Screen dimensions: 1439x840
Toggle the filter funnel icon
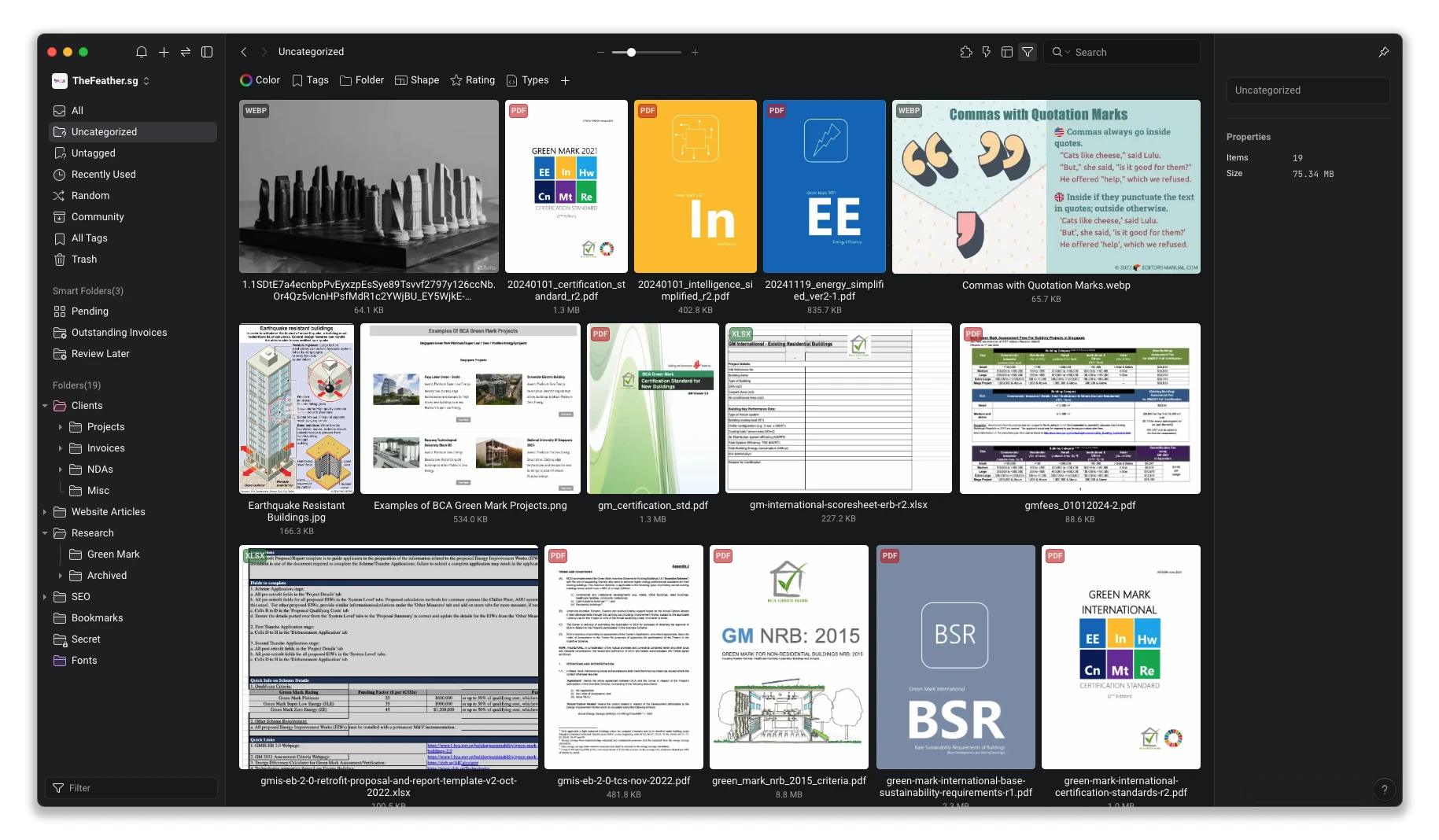click(x=1028, y=52)
